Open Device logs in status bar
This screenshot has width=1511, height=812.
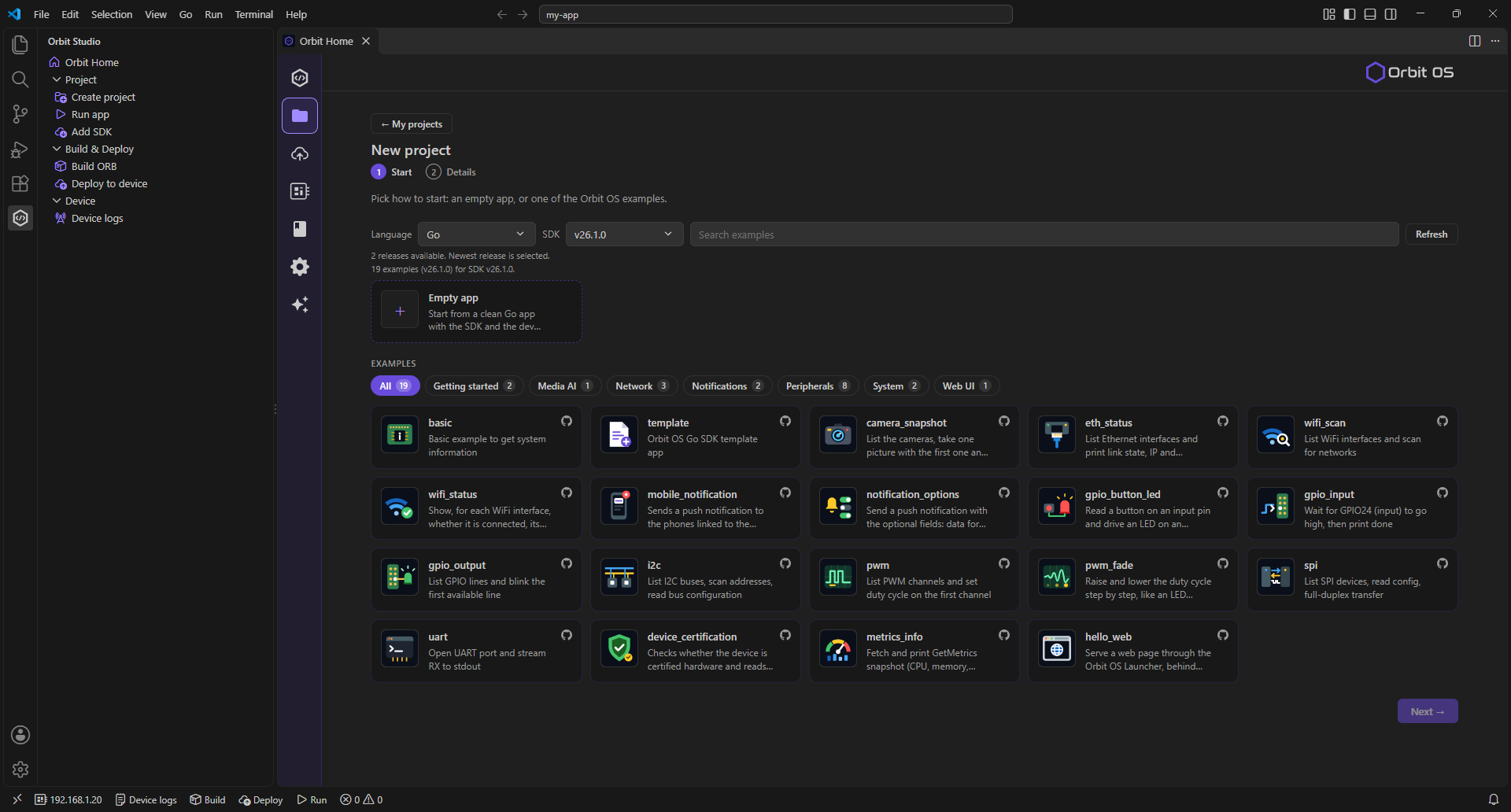[146, 799]
